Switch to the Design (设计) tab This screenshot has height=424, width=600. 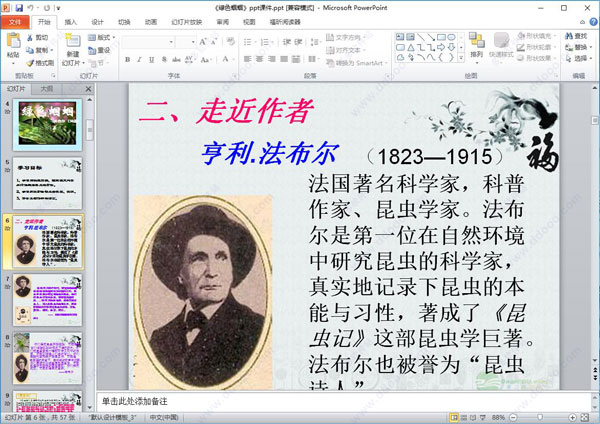point(97,22)
